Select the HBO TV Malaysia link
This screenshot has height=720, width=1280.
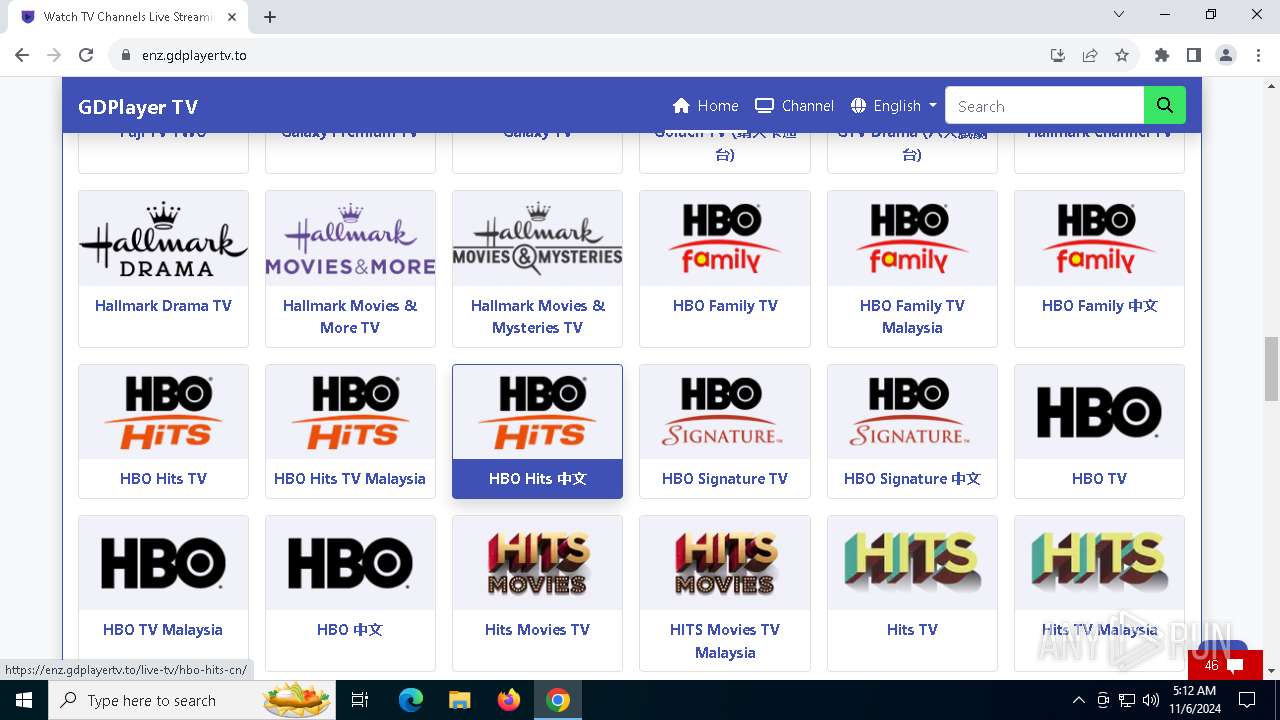click(163, 630)
